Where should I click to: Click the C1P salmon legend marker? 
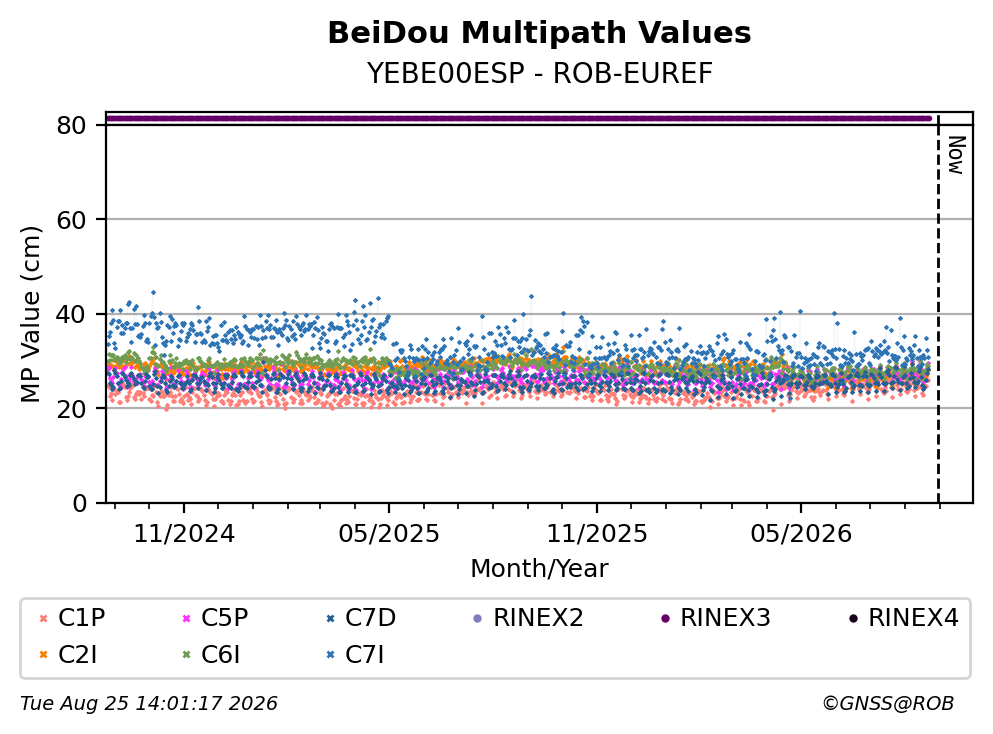click(x=44, y=618)
